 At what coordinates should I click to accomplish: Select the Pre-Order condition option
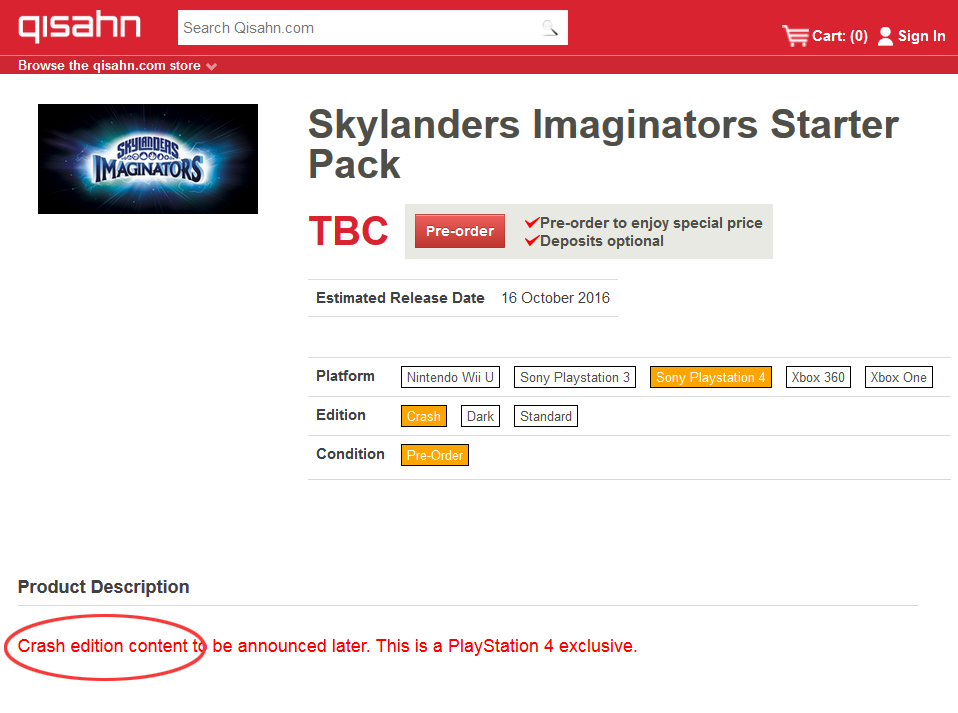click(434, 455)
